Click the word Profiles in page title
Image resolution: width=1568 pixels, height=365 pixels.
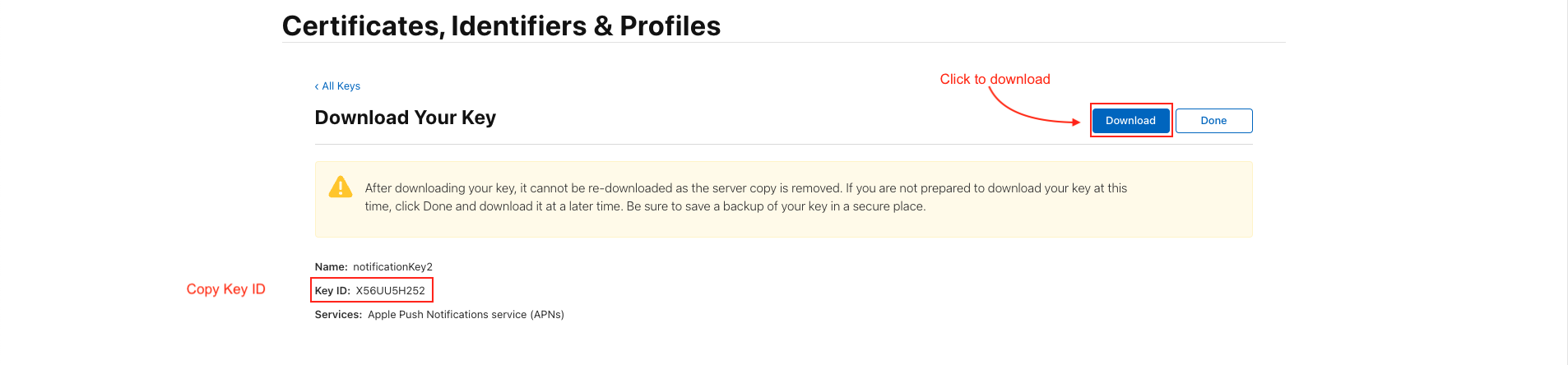pos(670,26)
